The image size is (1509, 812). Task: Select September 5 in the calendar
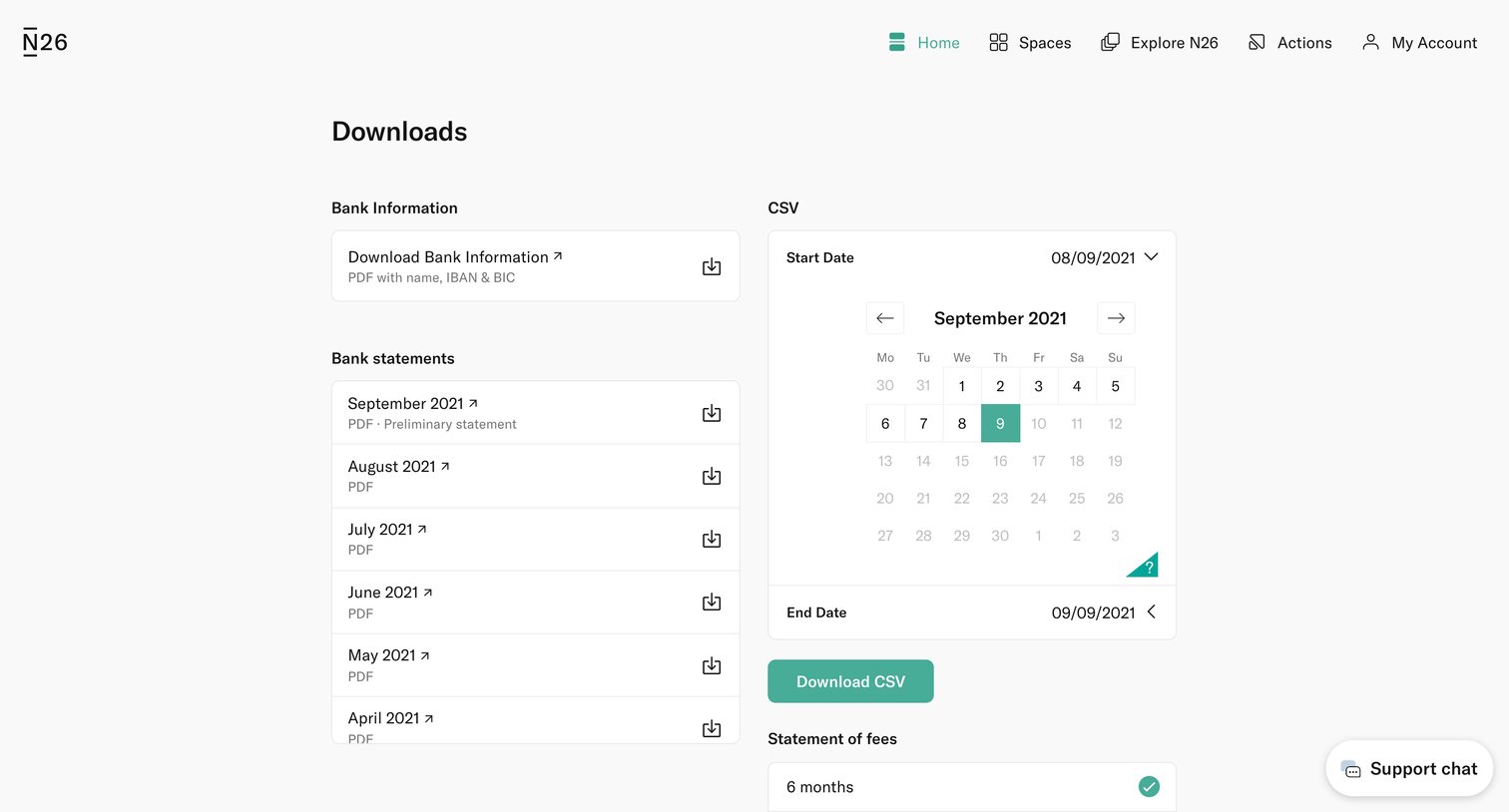(x=1116, y=386)
